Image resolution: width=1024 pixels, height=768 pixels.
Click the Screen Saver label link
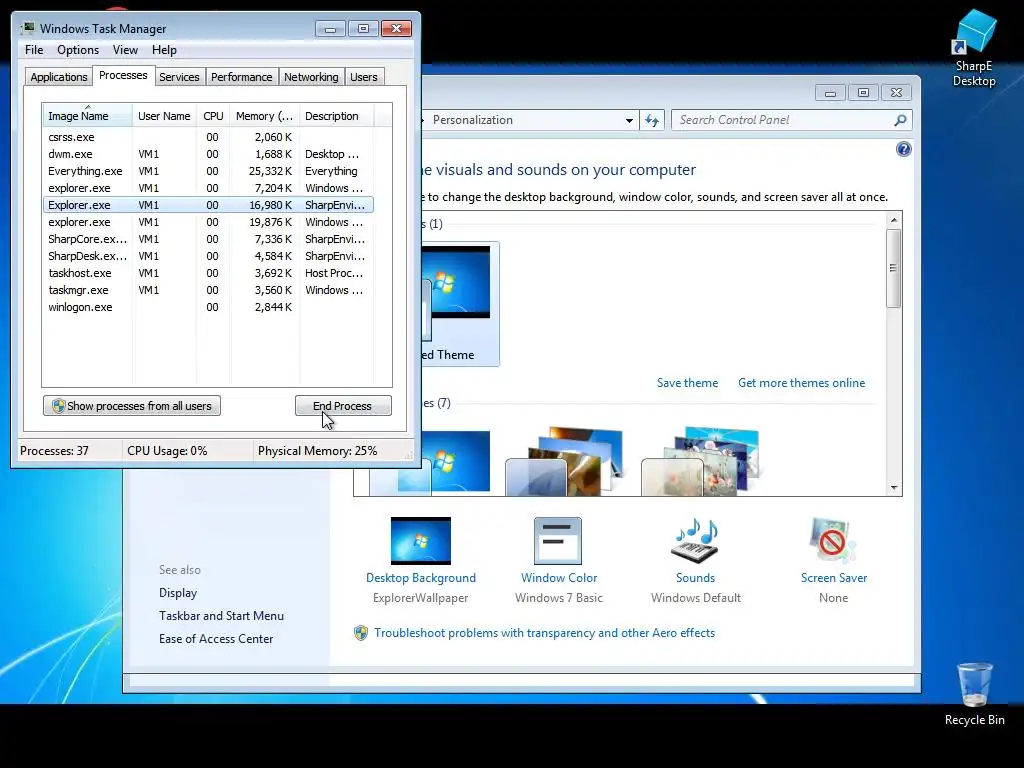833,578
